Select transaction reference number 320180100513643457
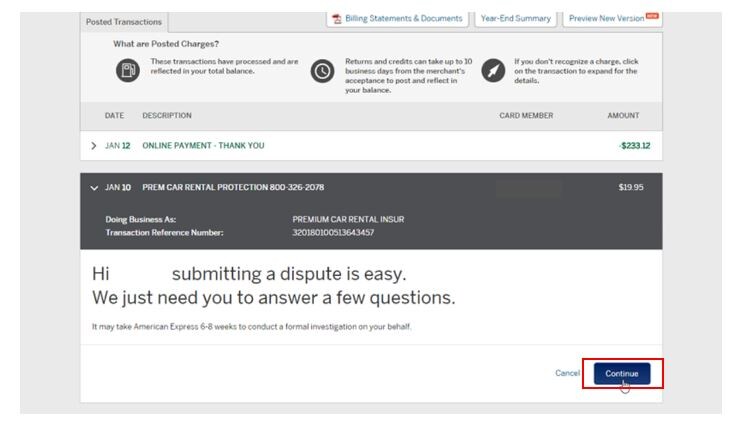The image size is (734, 423). [x=333, y=233]
